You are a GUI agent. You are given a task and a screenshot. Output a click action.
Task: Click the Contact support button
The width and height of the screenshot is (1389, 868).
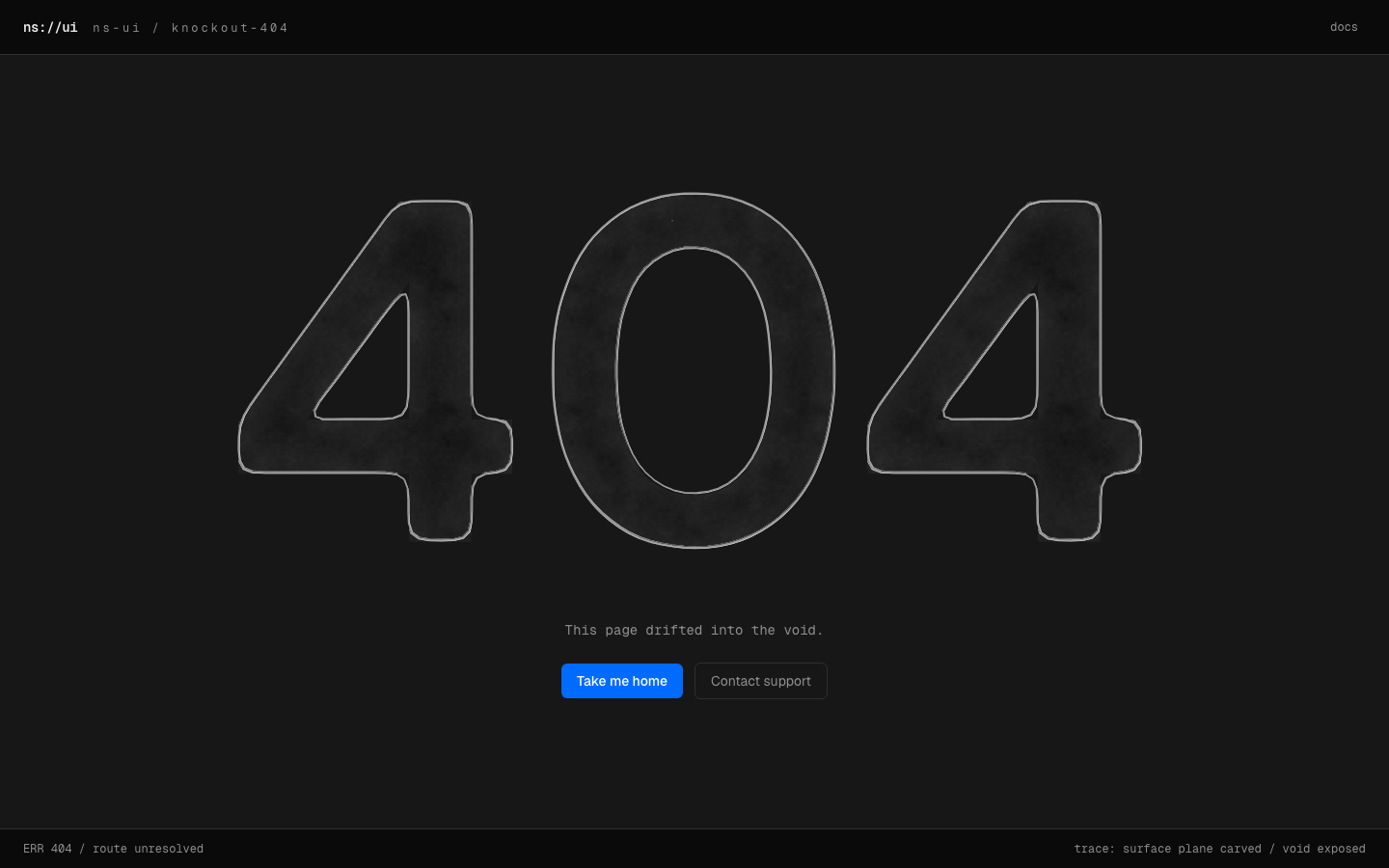(761, 681)
